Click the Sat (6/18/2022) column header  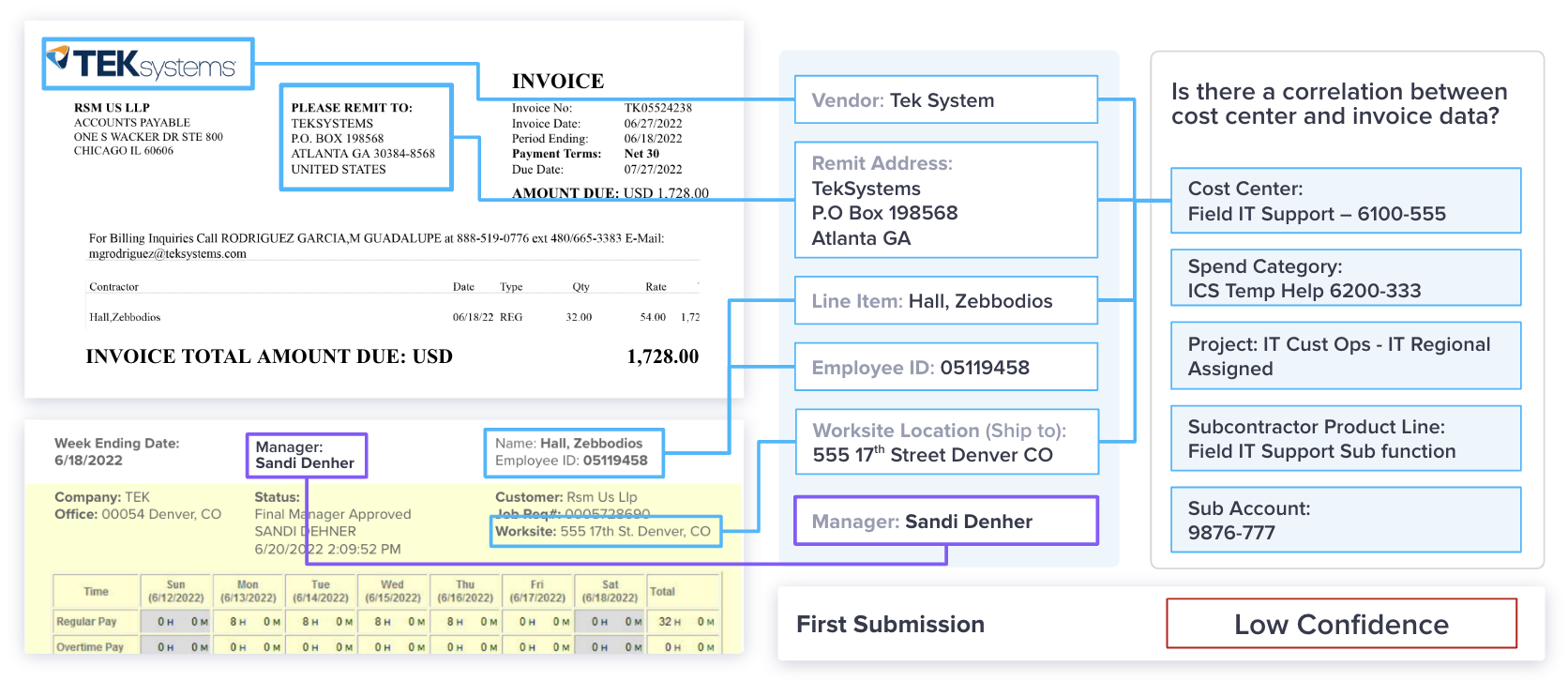click(611, 591)
